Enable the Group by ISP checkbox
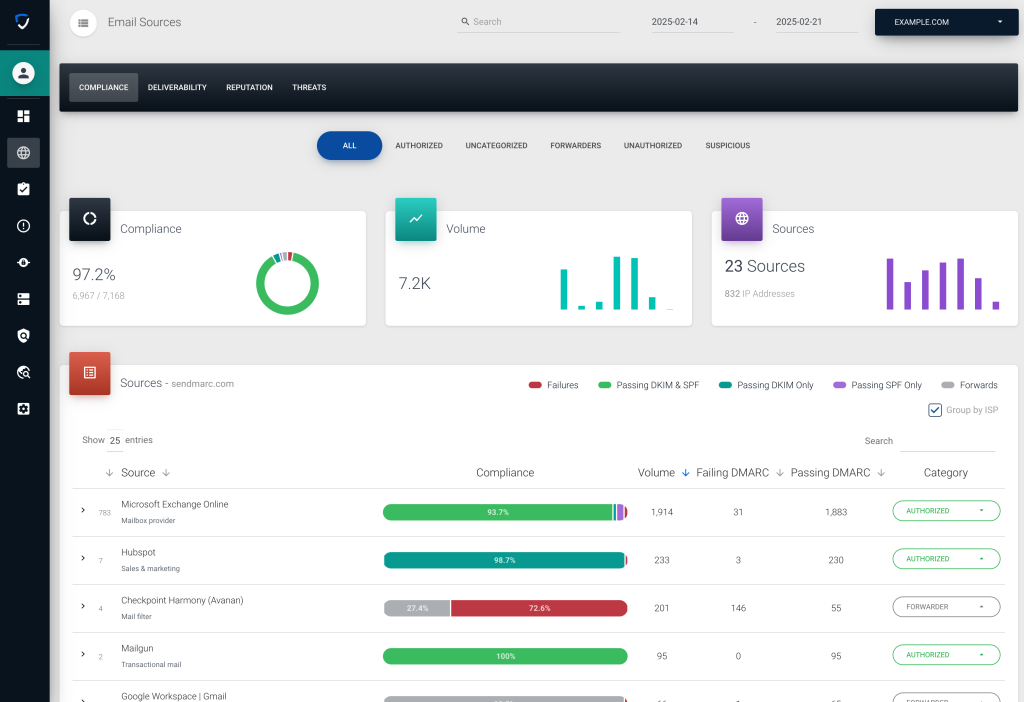1024x702 pixels. pos(934,409)
